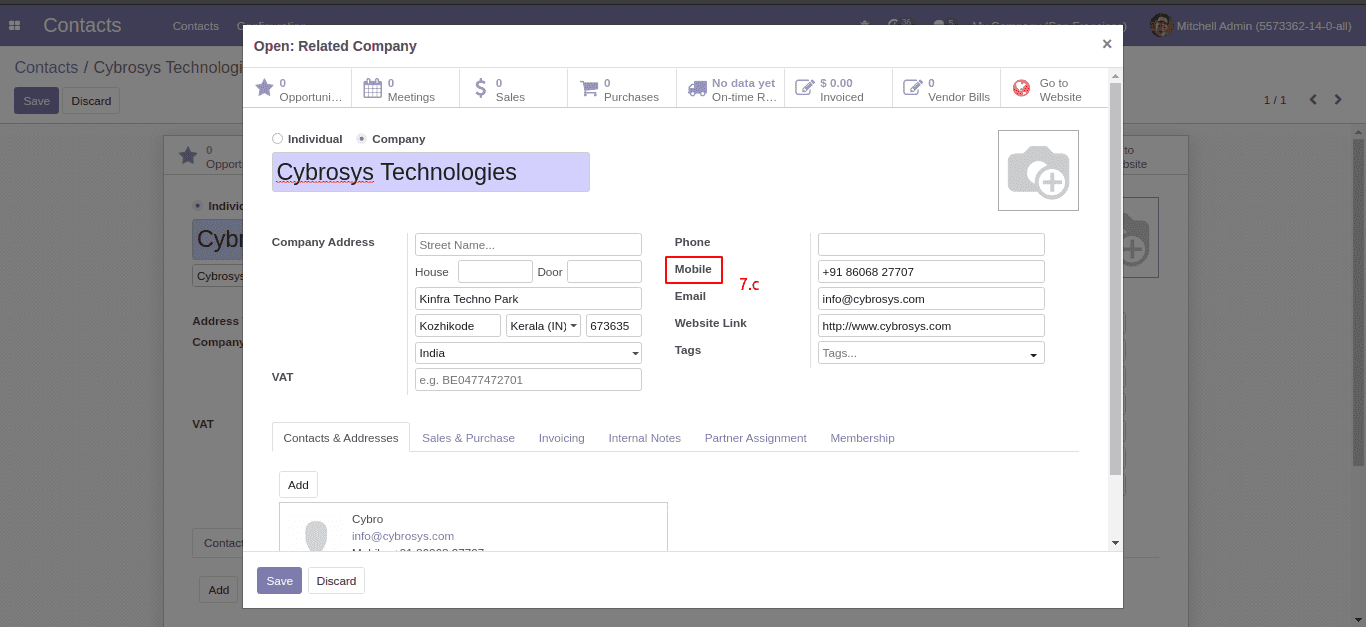
Task: Click info@cybrosys.com link on Cybro card
Action: (x=403, y=536)
